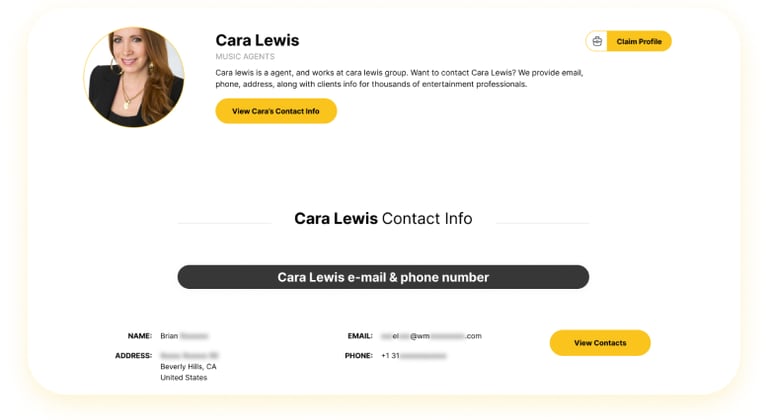
Task: Click the ADDRESS field label
Action: 133,355
